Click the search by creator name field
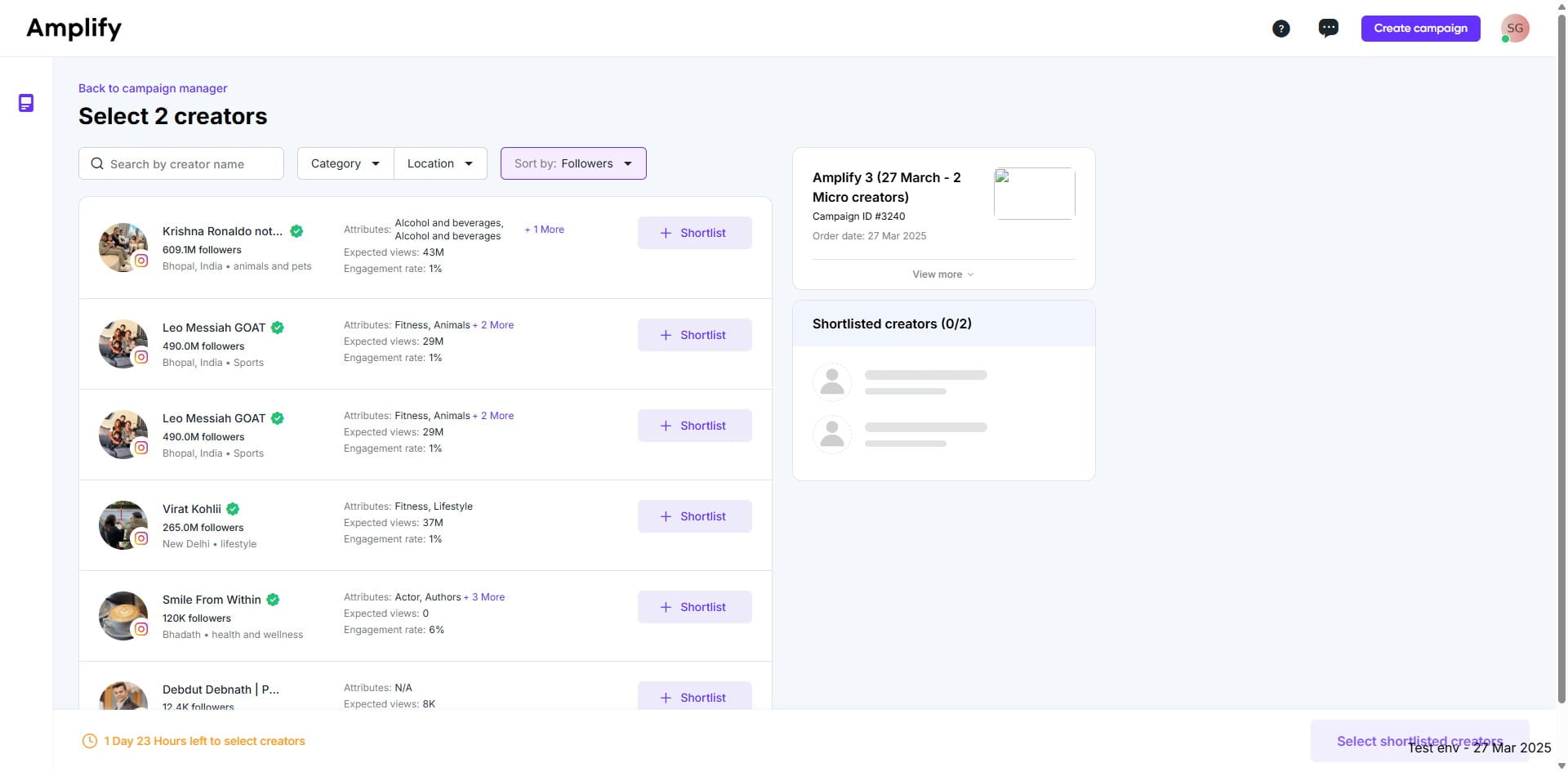The width and height of the screenshot is (1568, 772). click(181, 163)
